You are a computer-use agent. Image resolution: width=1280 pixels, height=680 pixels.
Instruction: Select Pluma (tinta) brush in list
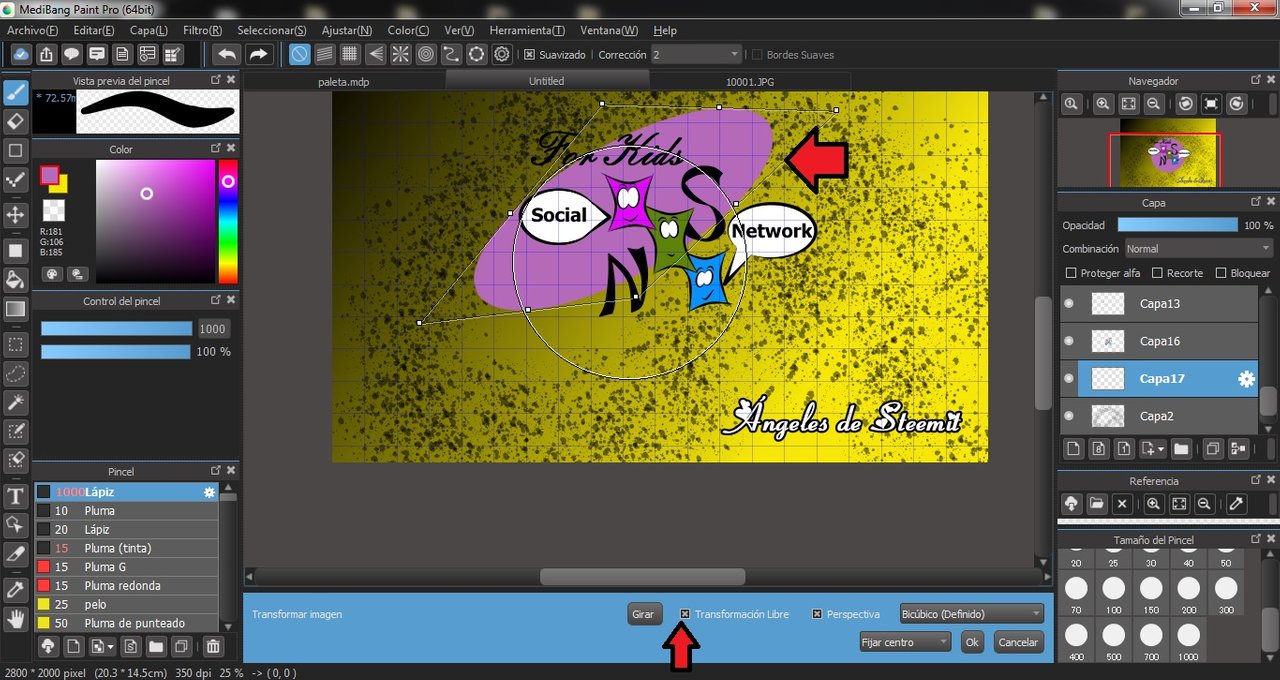126,548
